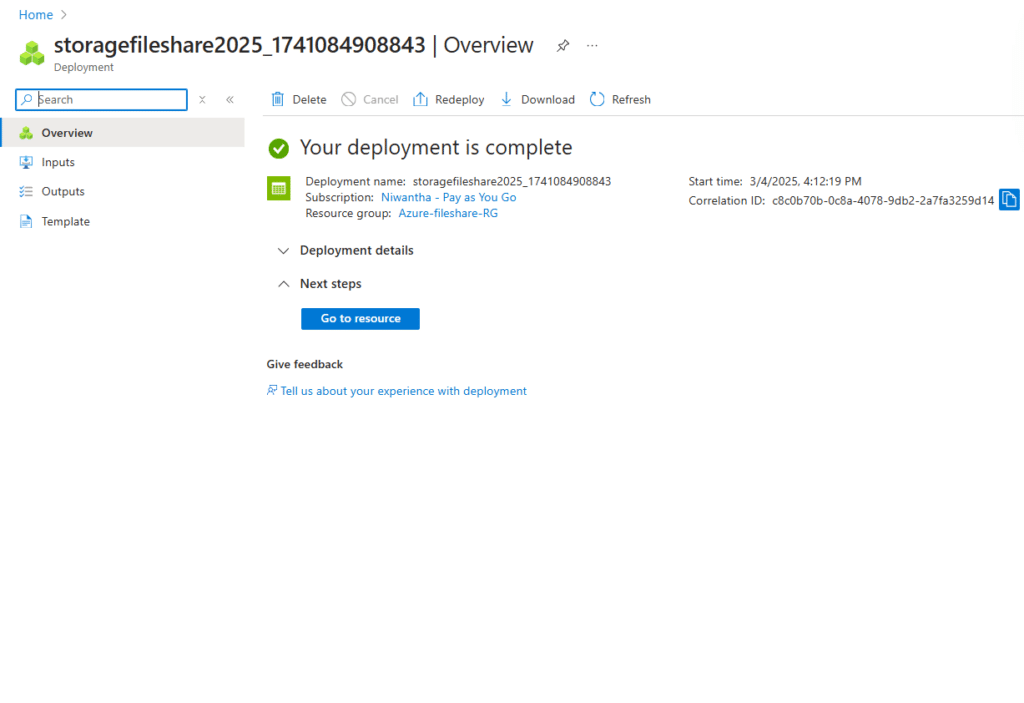
Task: Click into the sidebar Search field
Action: (x=108, y=100)
